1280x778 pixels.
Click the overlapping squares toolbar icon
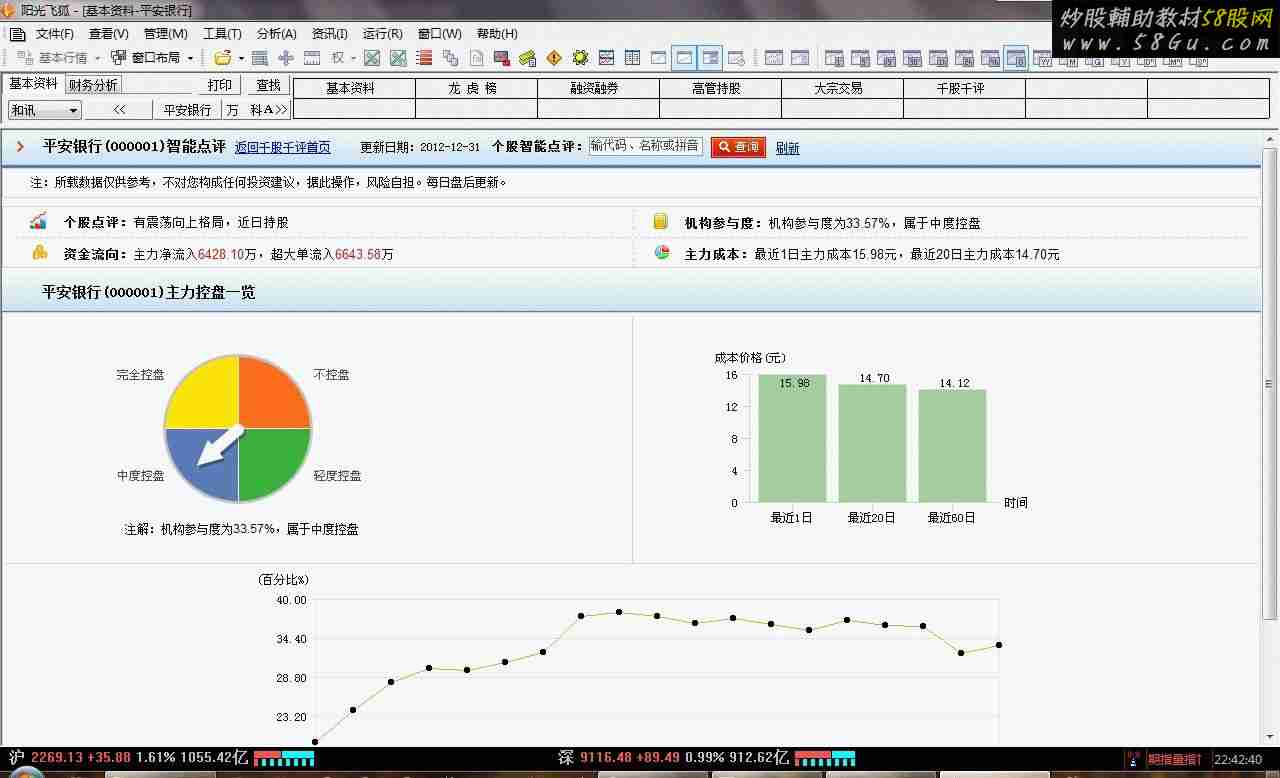click(x=450, y=58)
